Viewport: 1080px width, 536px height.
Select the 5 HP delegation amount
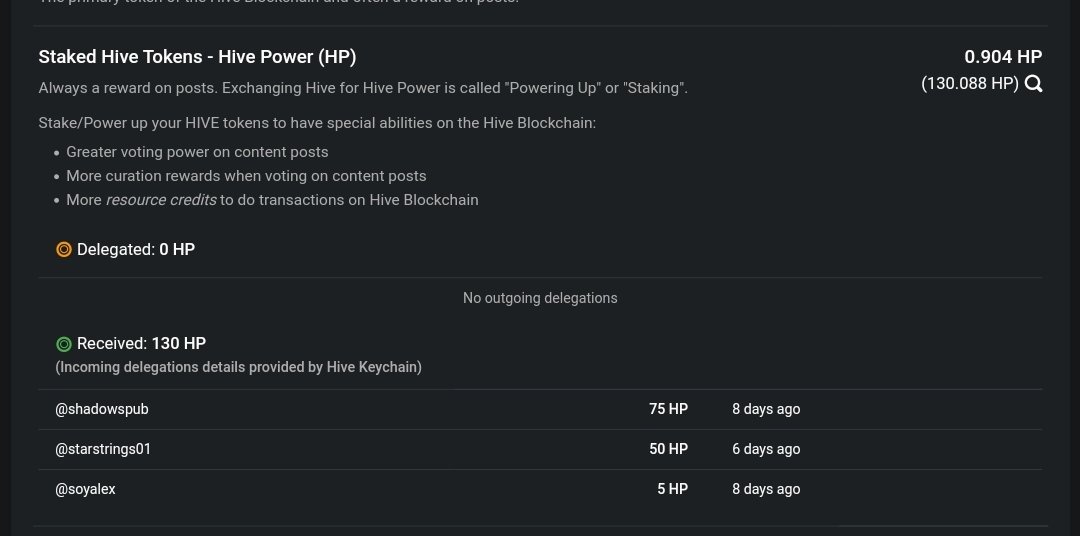coord(672,489)
